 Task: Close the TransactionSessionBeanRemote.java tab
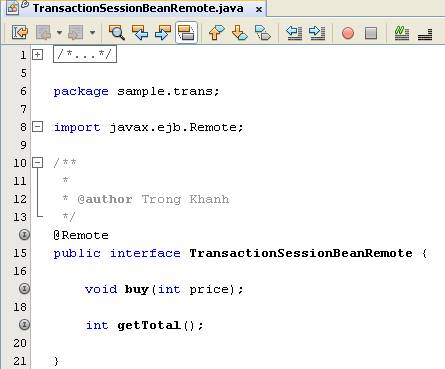(259, 9)
